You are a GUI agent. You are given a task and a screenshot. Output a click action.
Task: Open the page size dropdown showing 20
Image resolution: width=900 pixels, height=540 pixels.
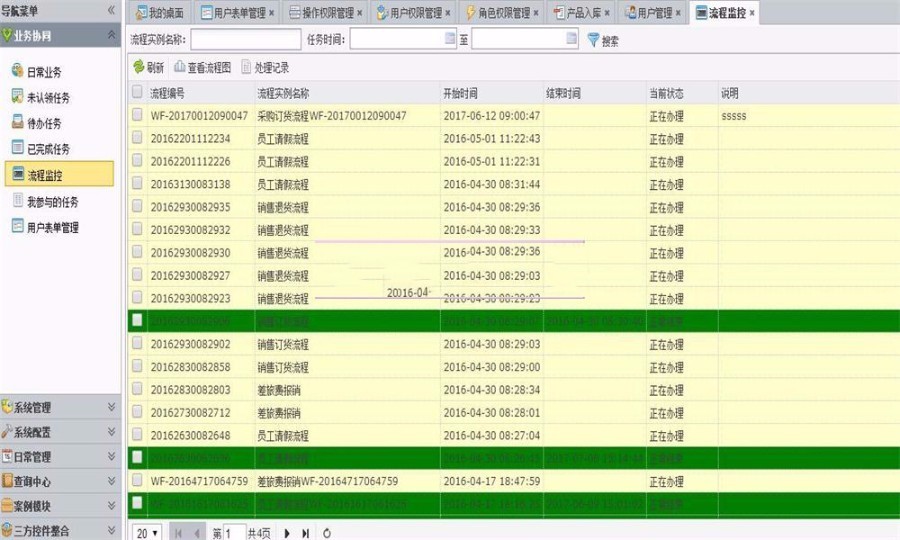tap(147, 533)
